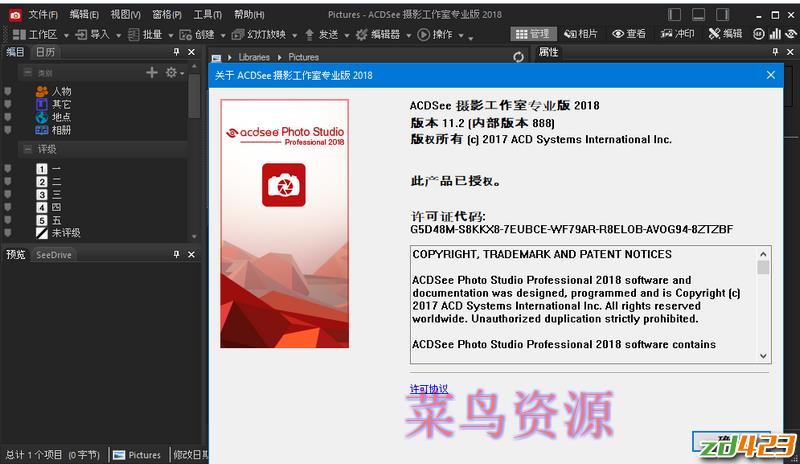Toggle the bottom panel layout icon
Viewport: 800px width, 464px height.
pyautogui.click(x=698, y=15)
